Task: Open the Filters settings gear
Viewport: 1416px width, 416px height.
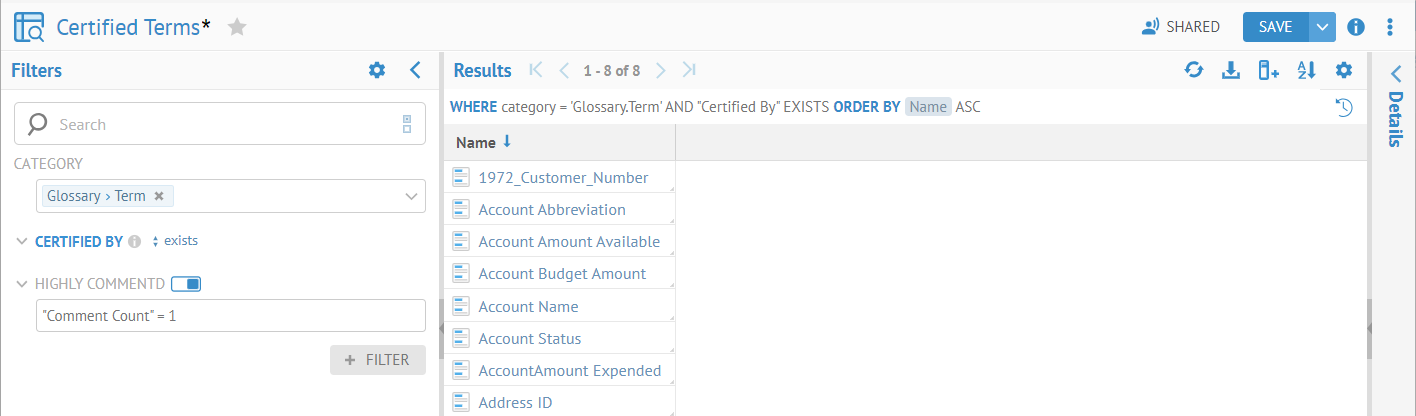Action: coord(377,70)
